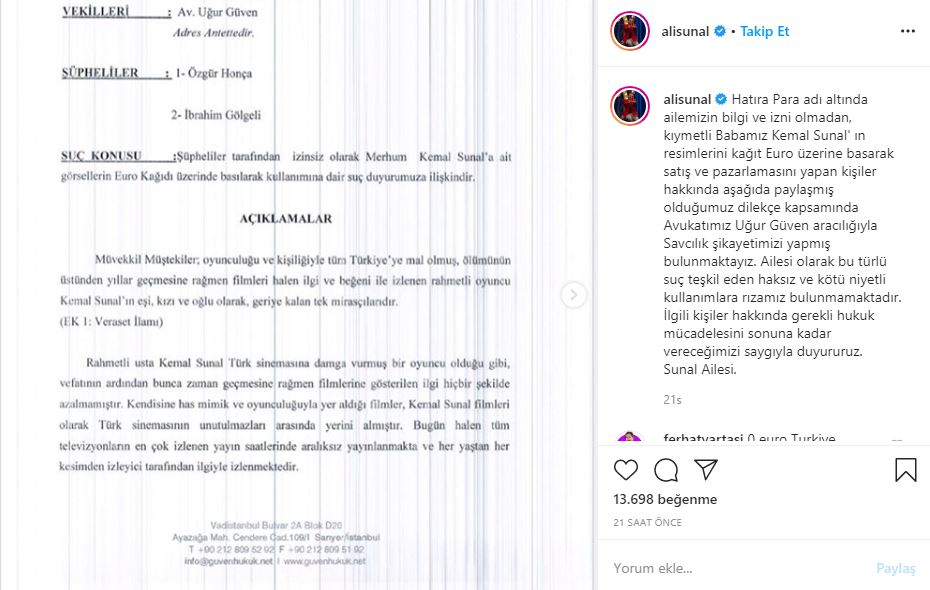This screenshot has width=930, height=590.
Task: Open the alisunal username in the header
Action: point(685,31)
